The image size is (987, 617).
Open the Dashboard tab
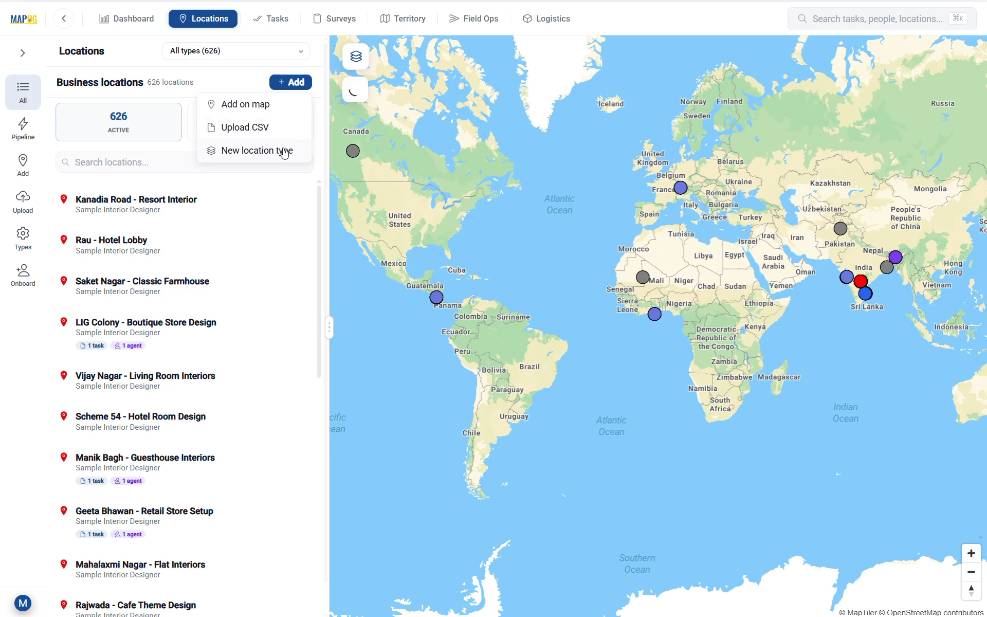tap(127, 19)
